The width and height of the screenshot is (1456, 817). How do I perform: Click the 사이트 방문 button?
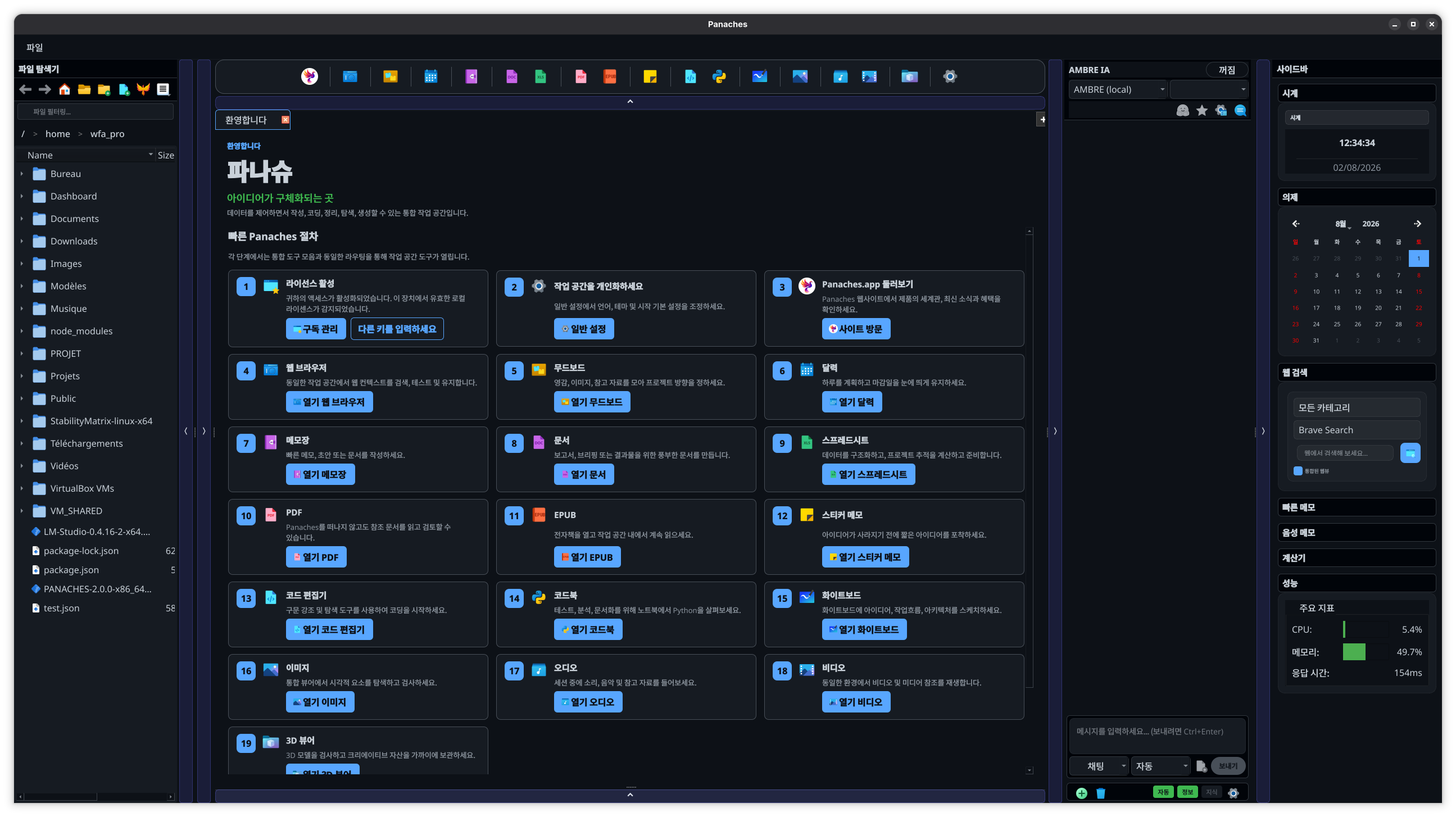[x=856, y=329]
